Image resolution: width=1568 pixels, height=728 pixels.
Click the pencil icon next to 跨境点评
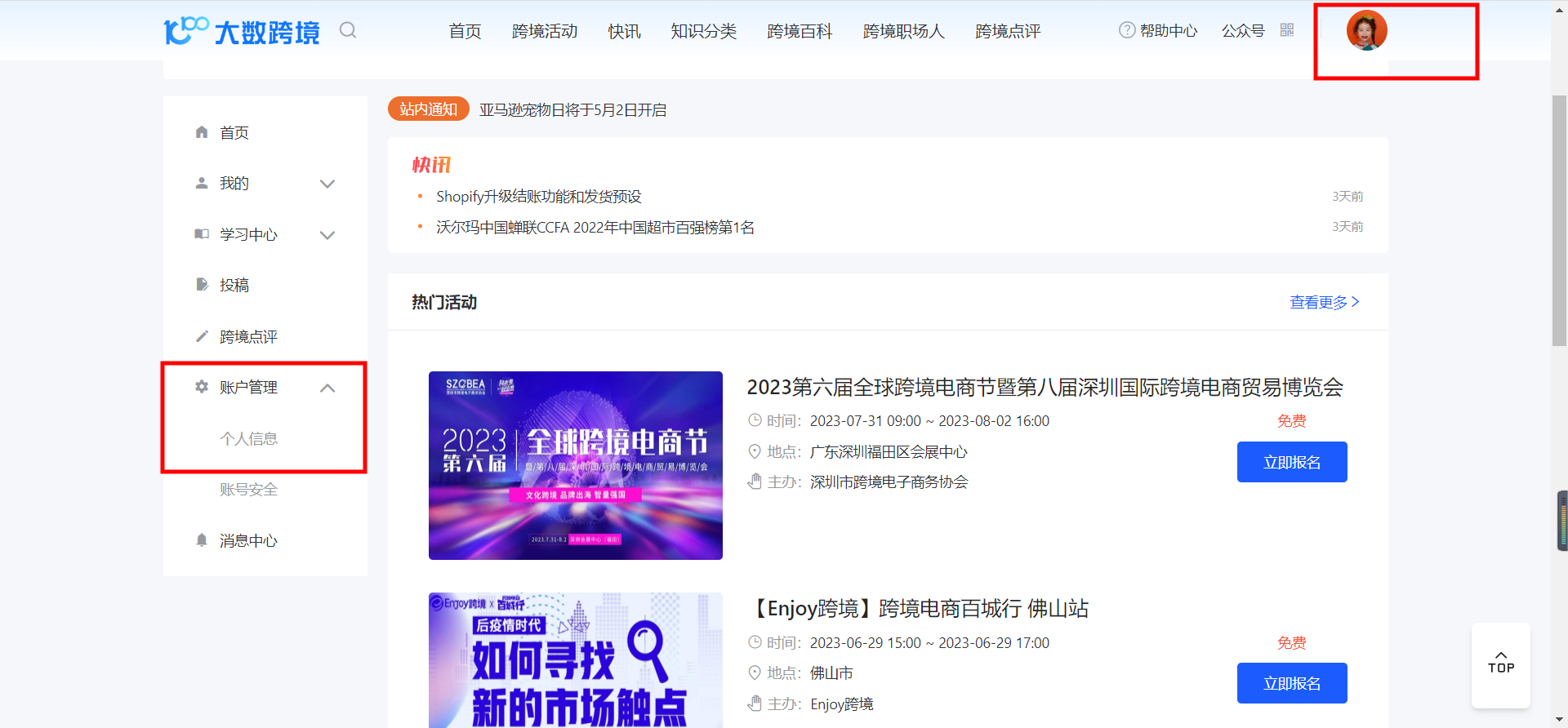tap(202, 336)
